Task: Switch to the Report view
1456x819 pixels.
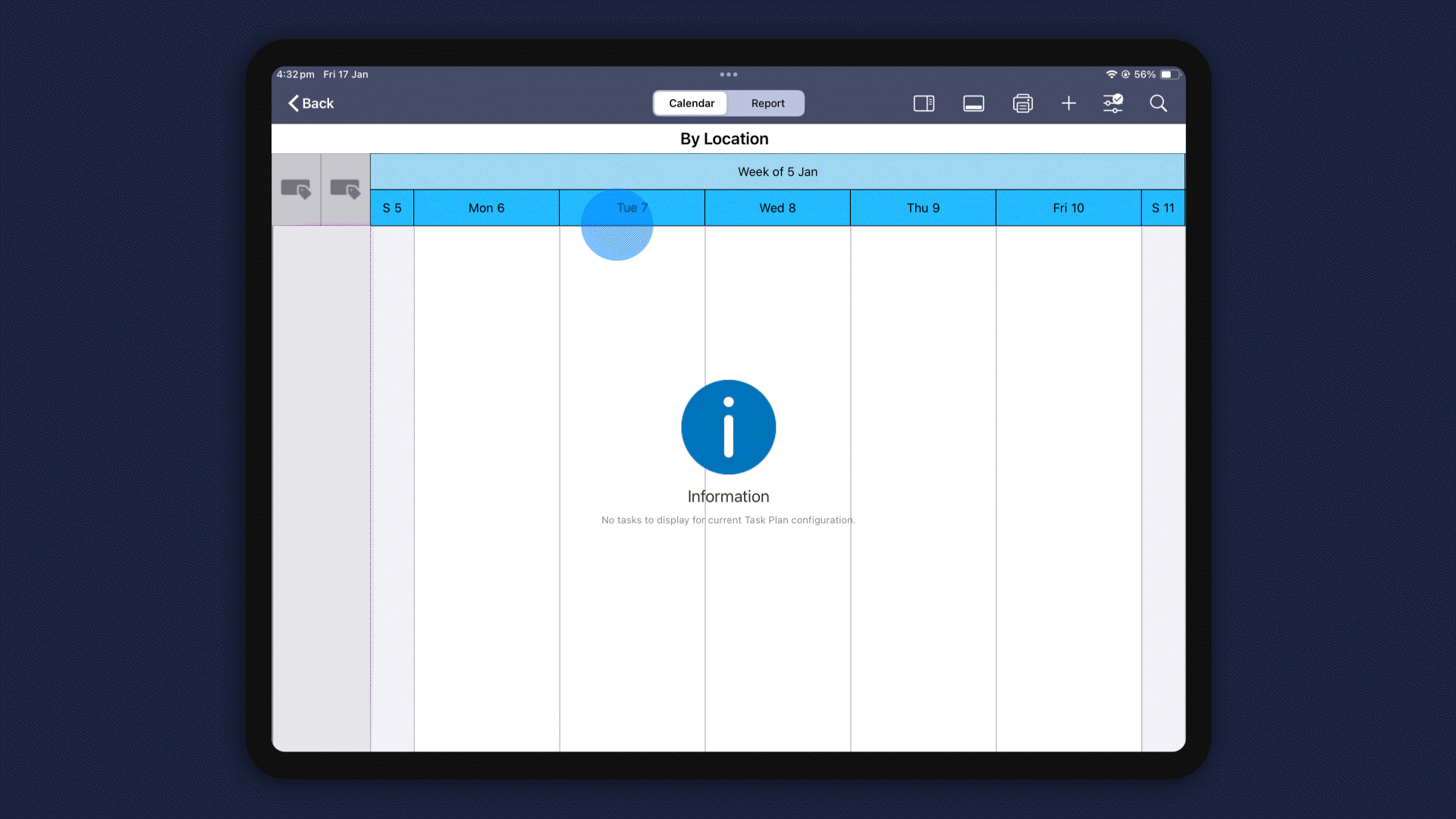Action: [x=767, y=103]
